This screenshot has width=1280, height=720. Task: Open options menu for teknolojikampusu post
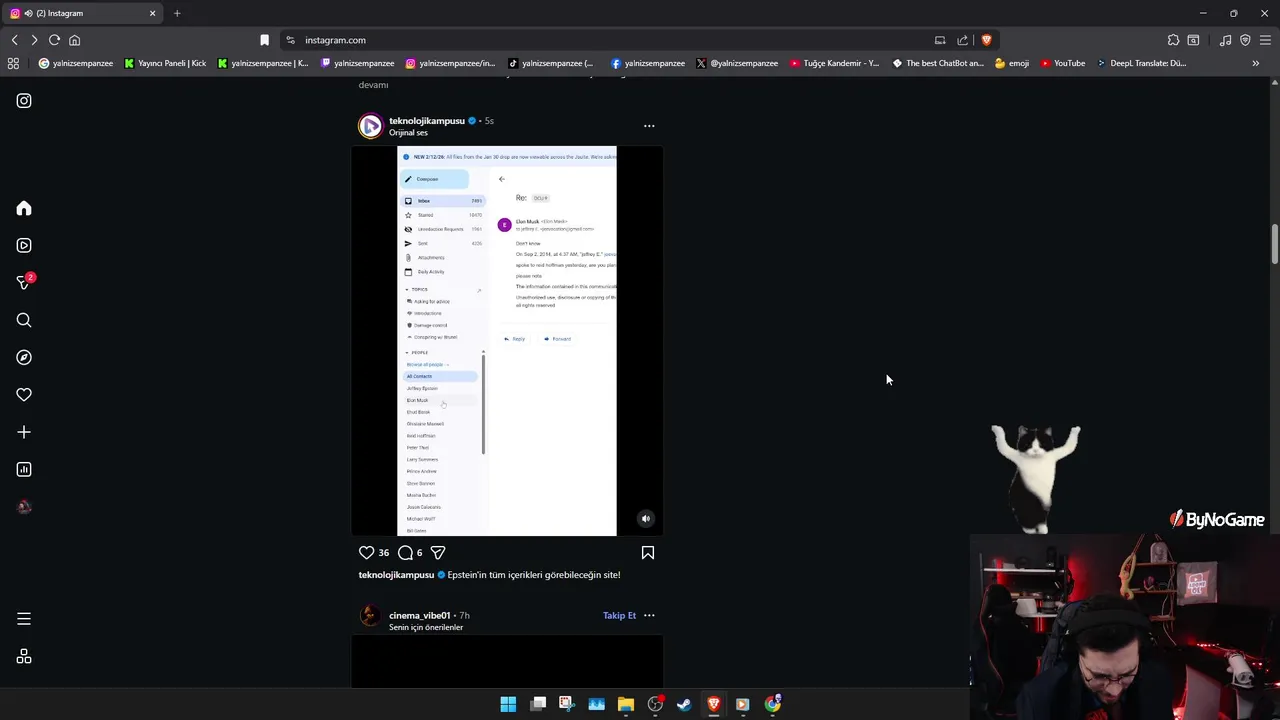coord(649,126)
